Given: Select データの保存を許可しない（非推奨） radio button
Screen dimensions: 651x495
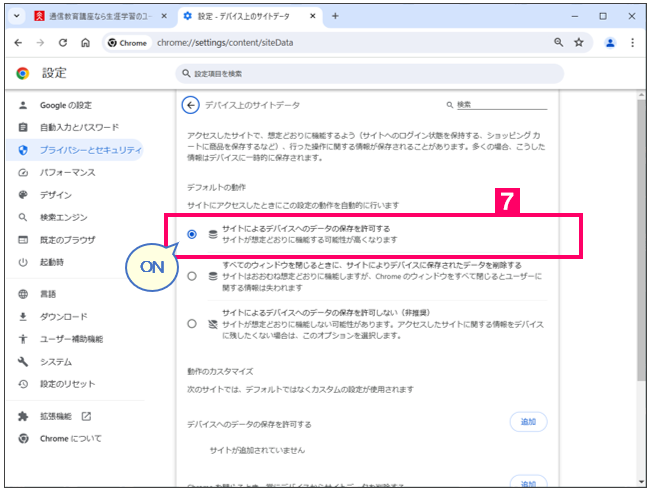Looking at the screenshot, I should [192, 324].
